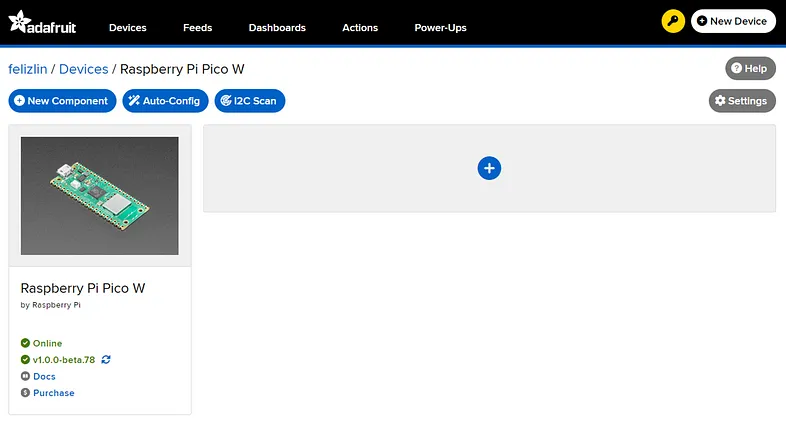Screen dimensions: 786x421
Task: Click the docs book icon beside Docs
Action: click(25, 376)
